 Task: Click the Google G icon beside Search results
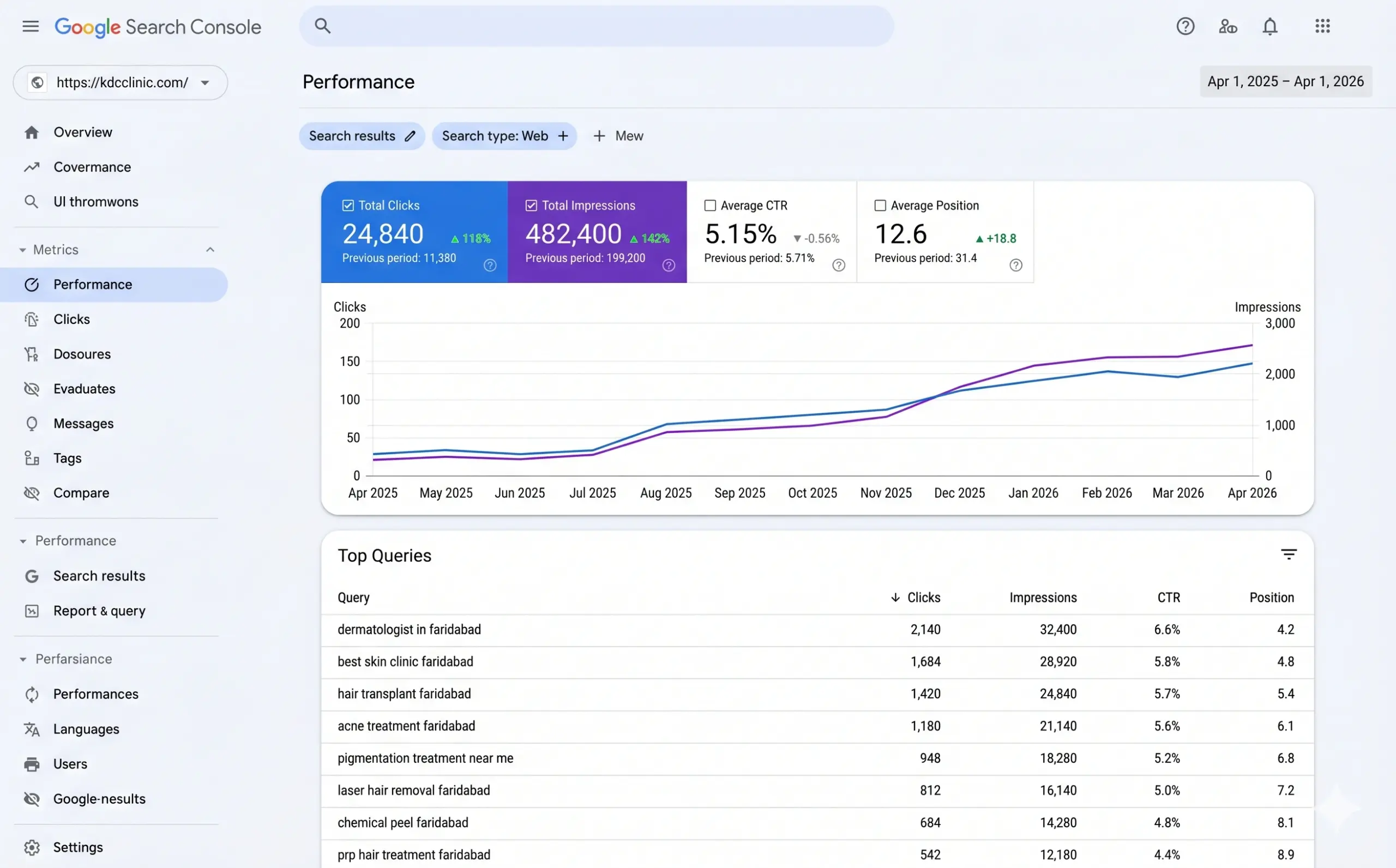click(32, 576)
